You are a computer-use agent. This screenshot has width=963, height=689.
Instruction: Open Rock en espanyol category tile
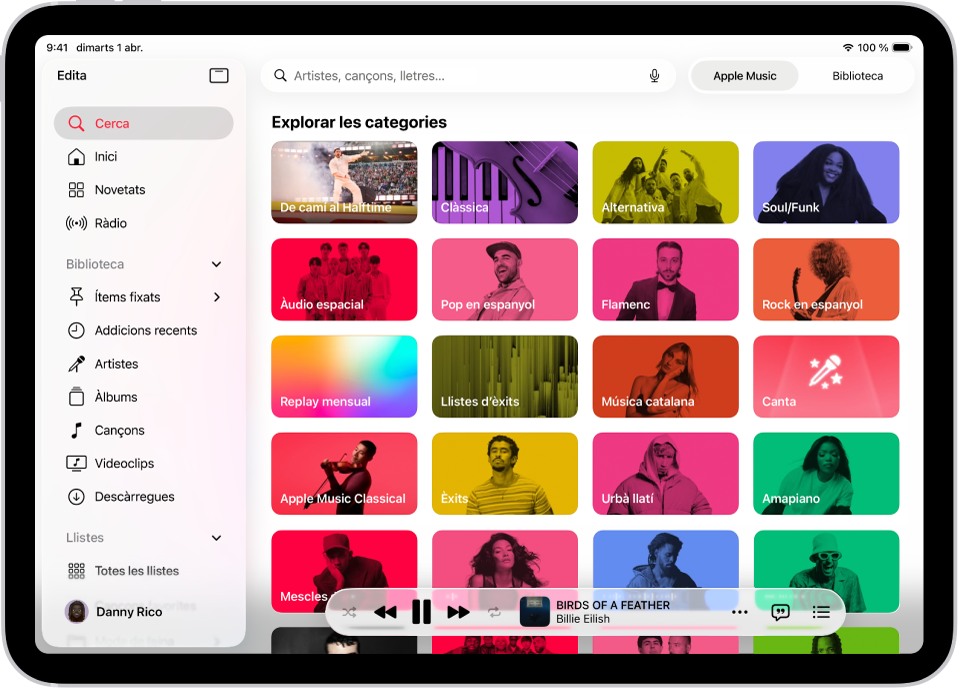(826, 279)
